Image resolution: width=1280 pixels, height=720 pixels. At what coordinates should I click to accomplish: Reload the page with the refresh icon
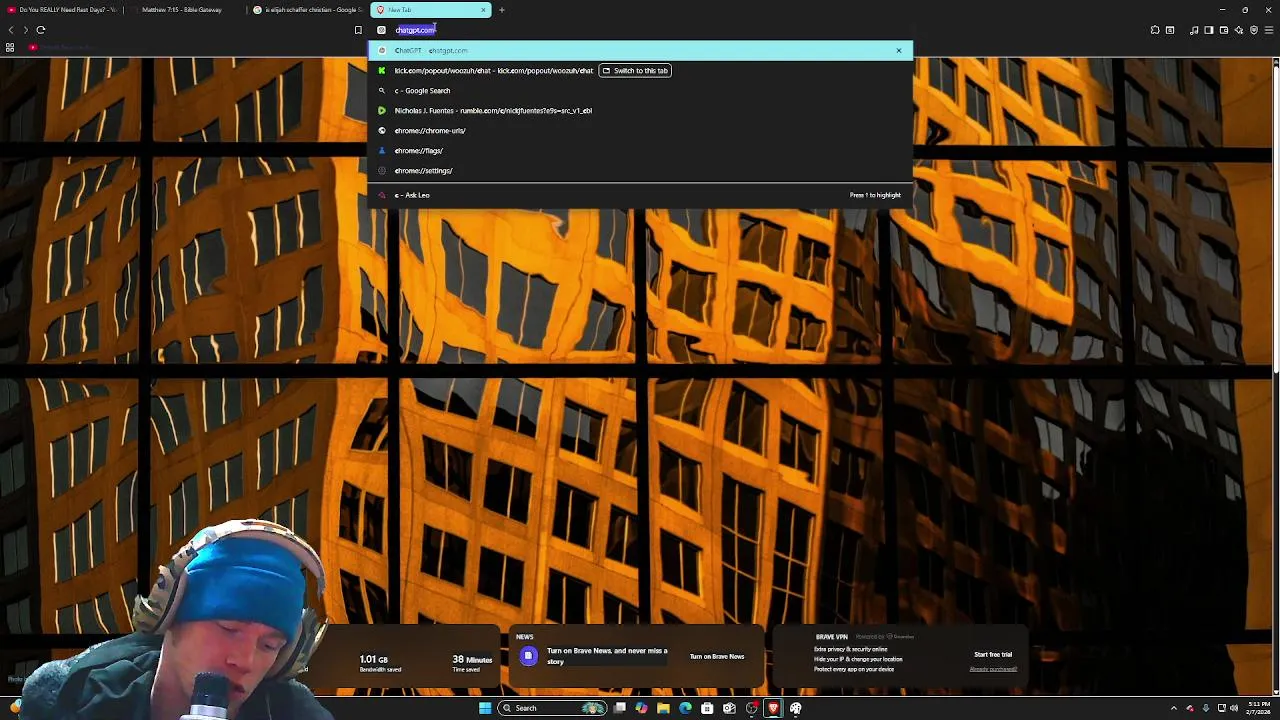coord(41,30)
